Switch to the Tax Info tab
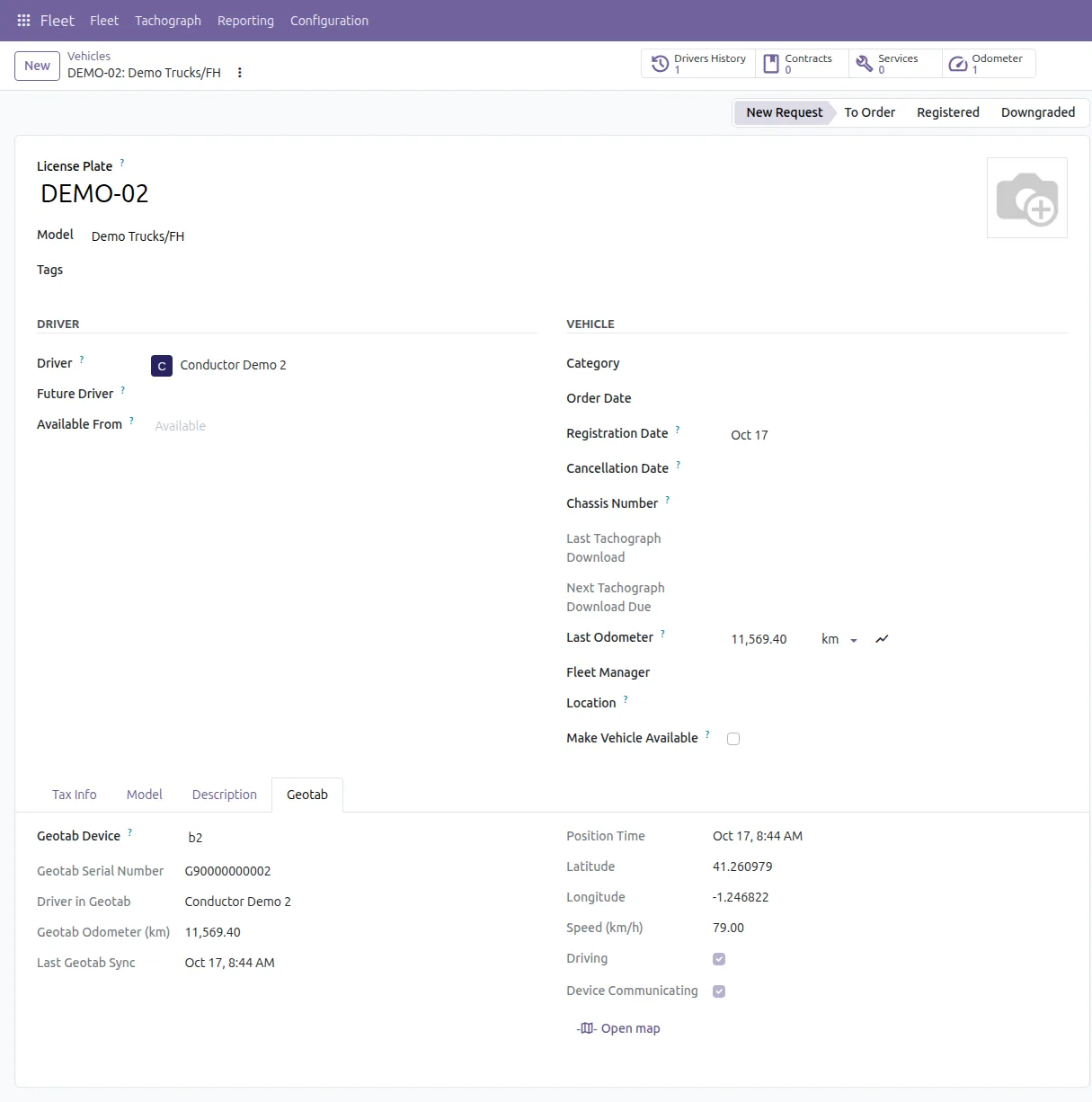1092x1102 pixels. click(x=75, y=795)
